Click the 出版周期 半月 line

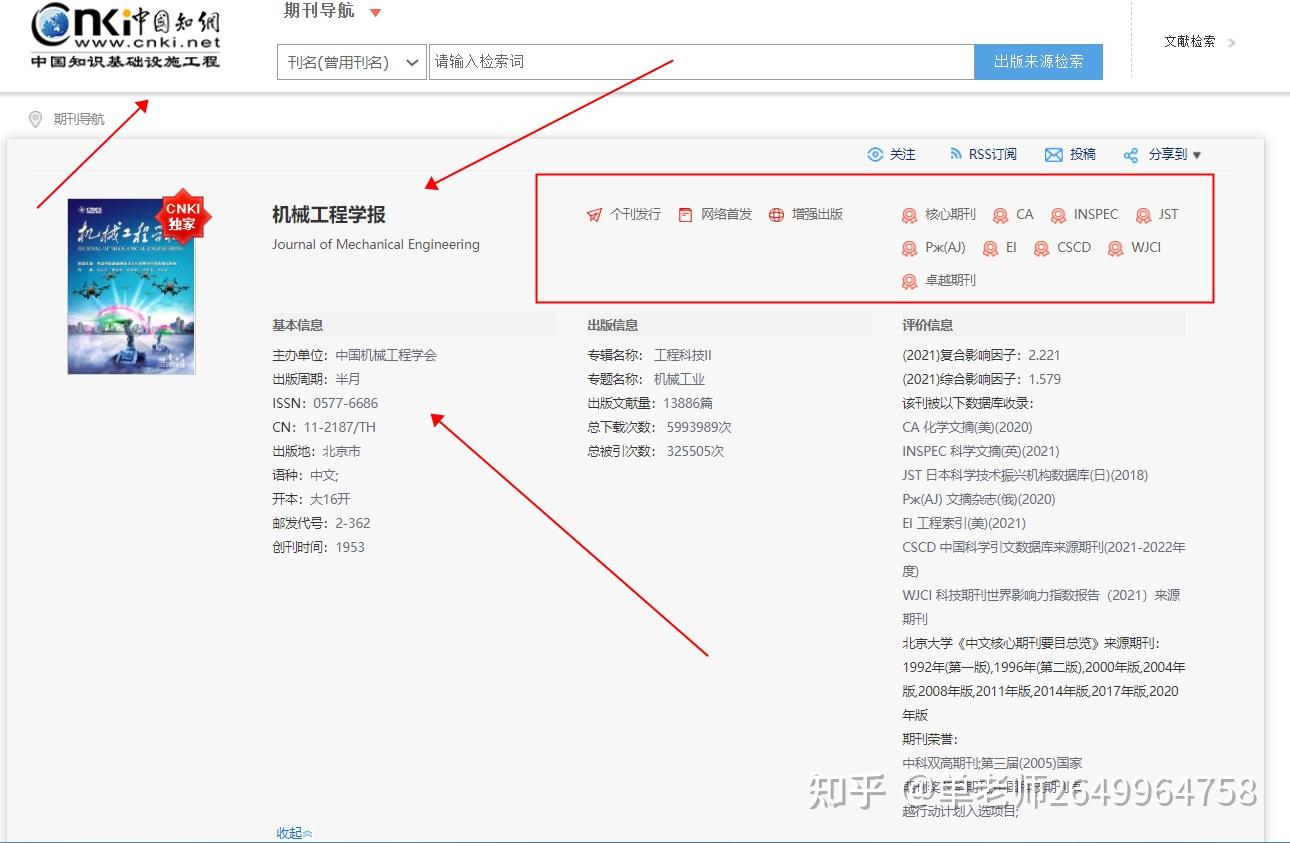point(316,379)
